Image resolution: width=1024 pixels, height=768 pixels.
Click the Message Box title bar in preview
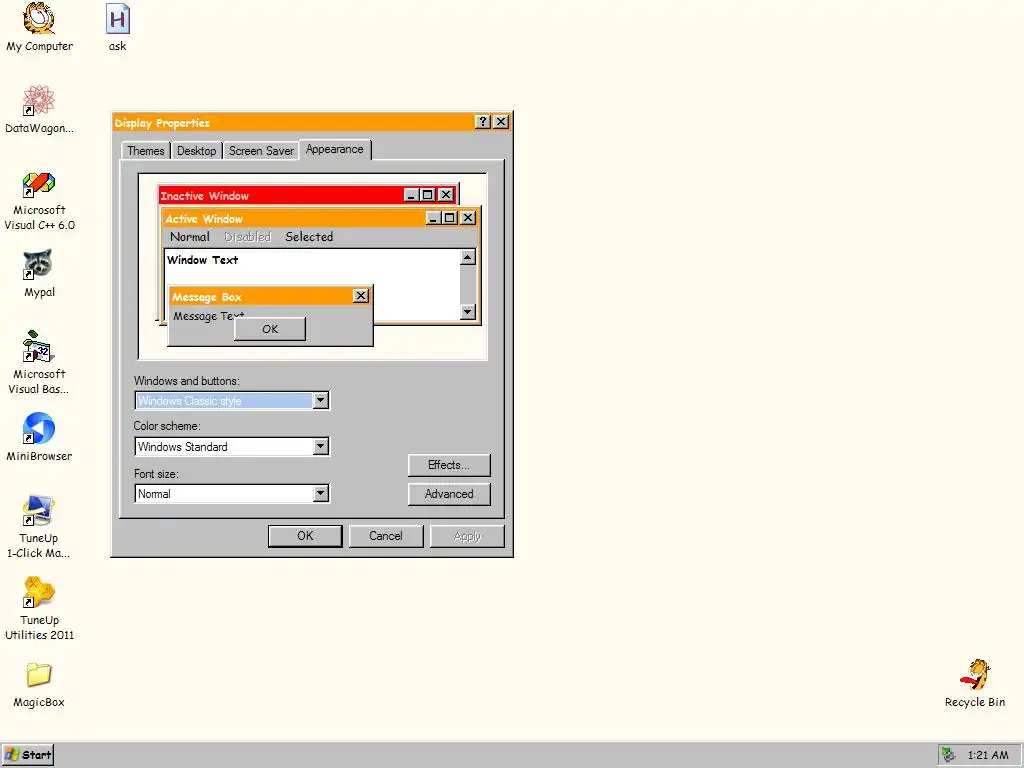(x=261, y=296)
